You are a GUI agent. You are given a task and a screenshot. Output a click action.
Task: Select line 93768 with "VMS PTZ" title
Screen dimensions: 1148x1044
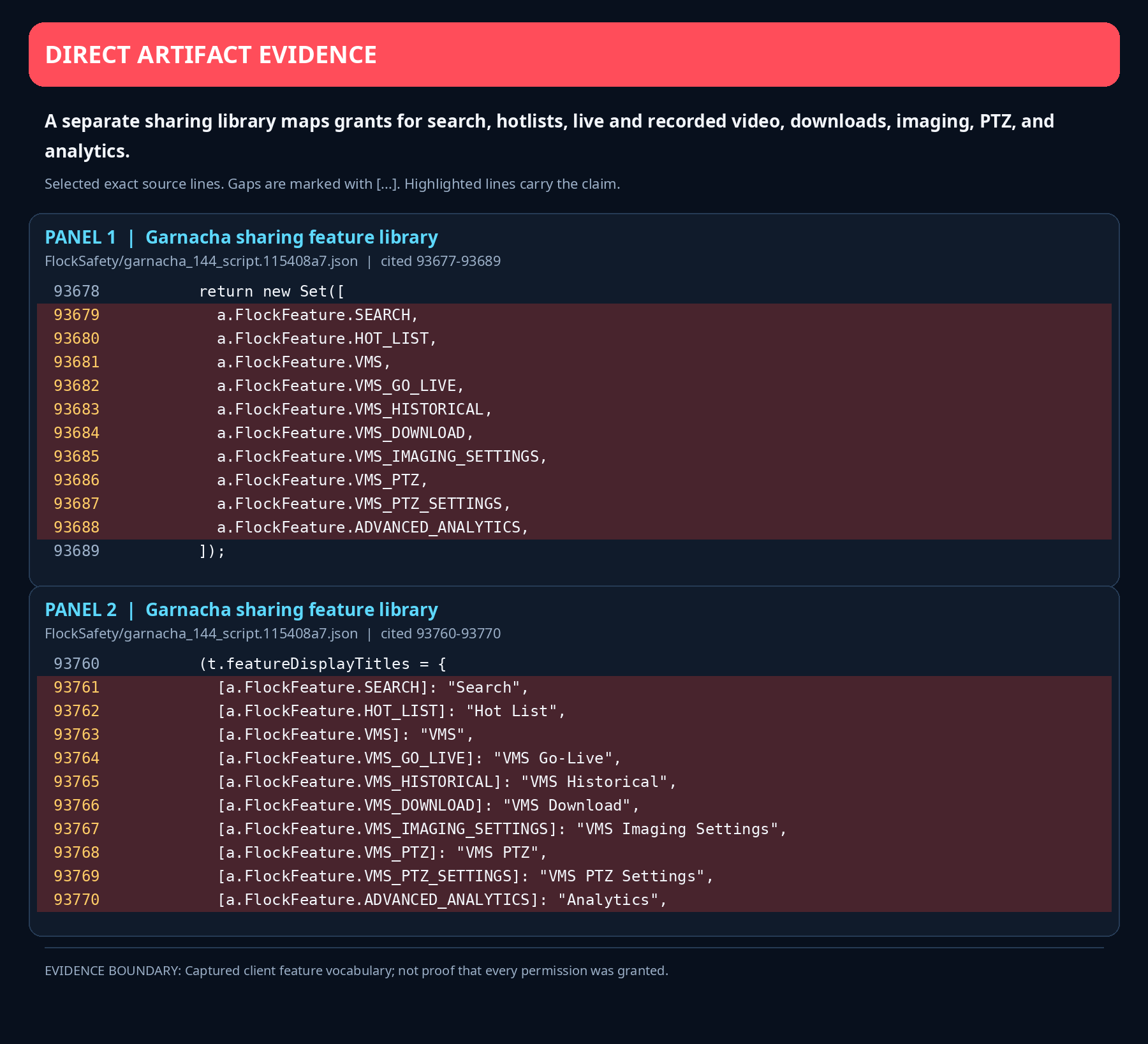click(574, 853)
